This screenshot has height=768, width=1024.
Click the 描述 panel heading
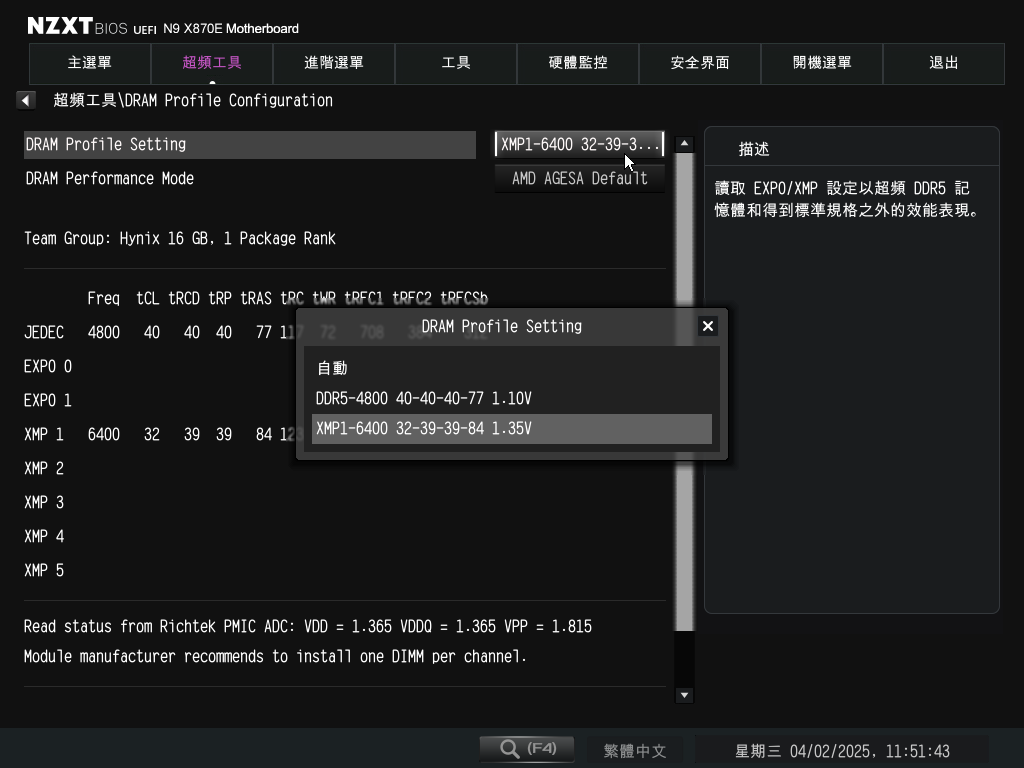coord(754,150)
